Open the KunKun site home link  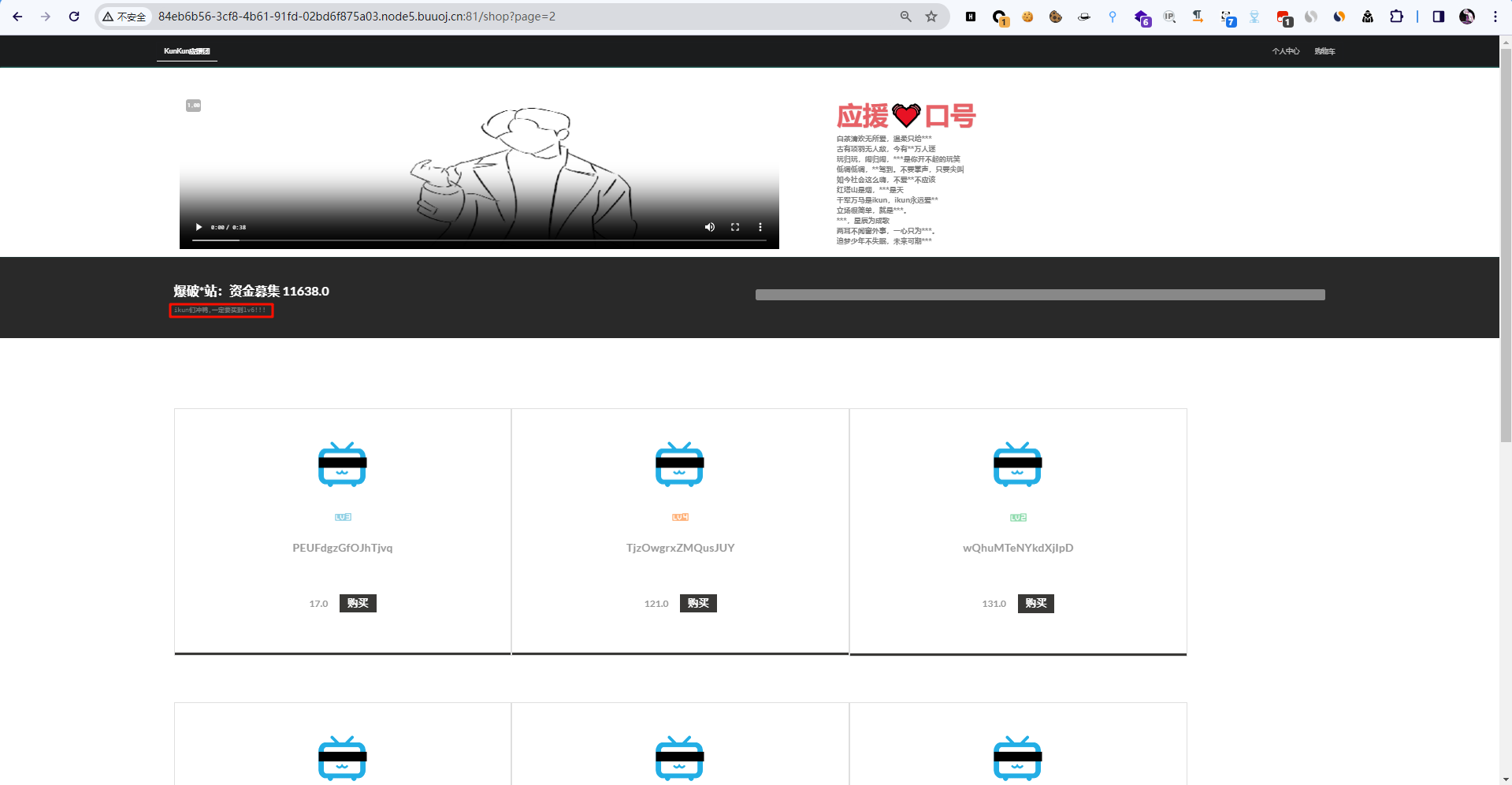[x=187, y=51]
